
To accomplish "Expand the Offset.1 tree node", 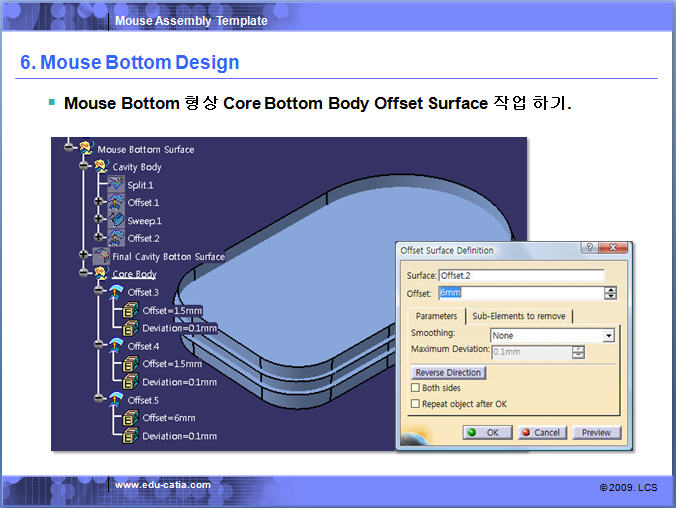I will pos(98,202).
